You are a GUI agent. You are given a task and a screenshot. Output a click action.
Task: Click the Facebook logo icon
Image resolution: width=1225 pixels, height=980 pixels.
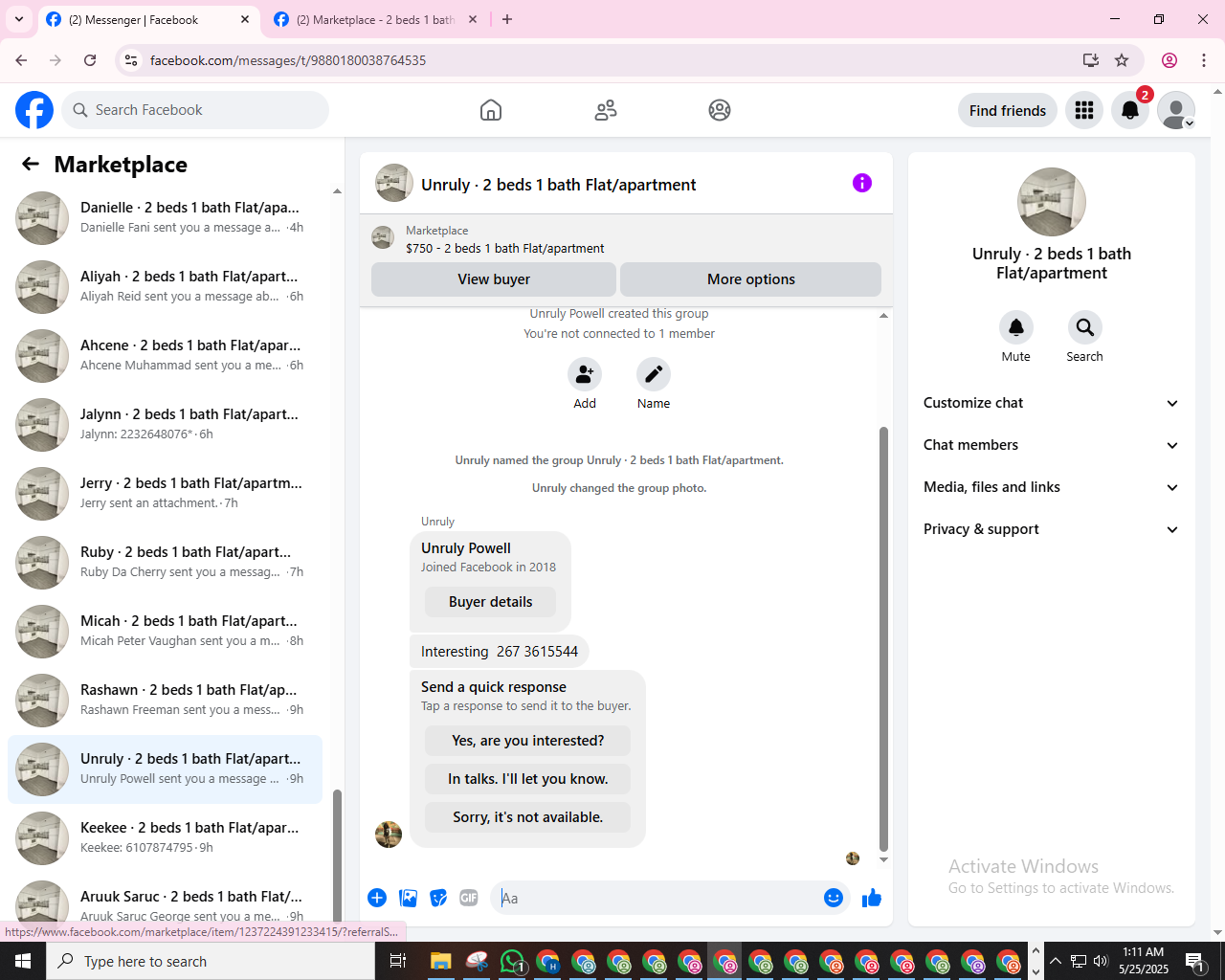click(x=34, y=110)
